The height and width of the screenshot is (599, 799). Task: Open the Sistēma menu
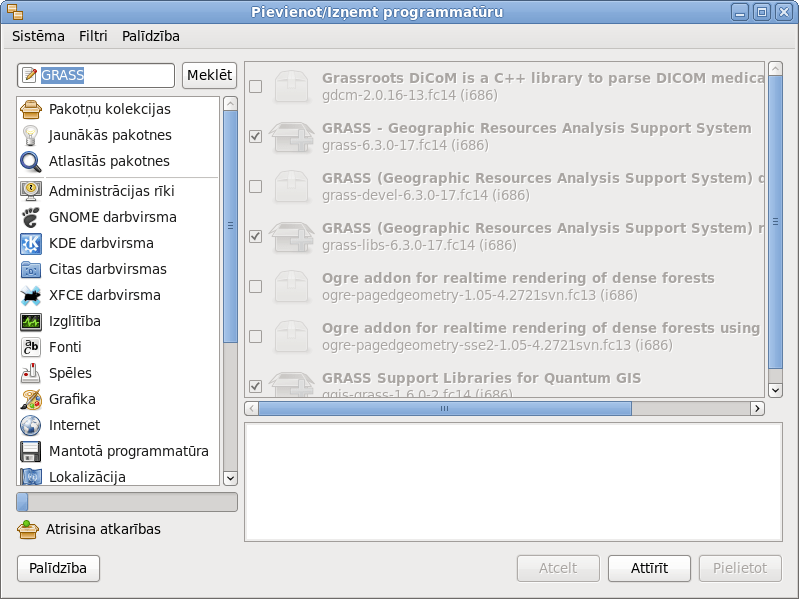tap(38, 36)
